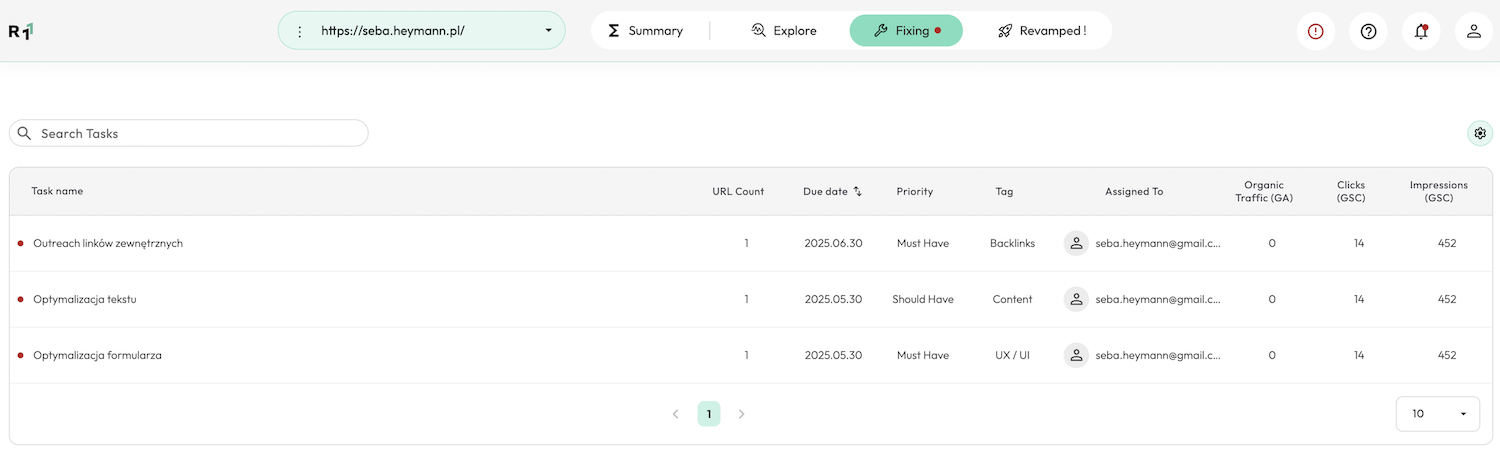Open the Revamped! tab
Image resolution: width=1500 pixels, height=451 pixels.
[1041, 31]
